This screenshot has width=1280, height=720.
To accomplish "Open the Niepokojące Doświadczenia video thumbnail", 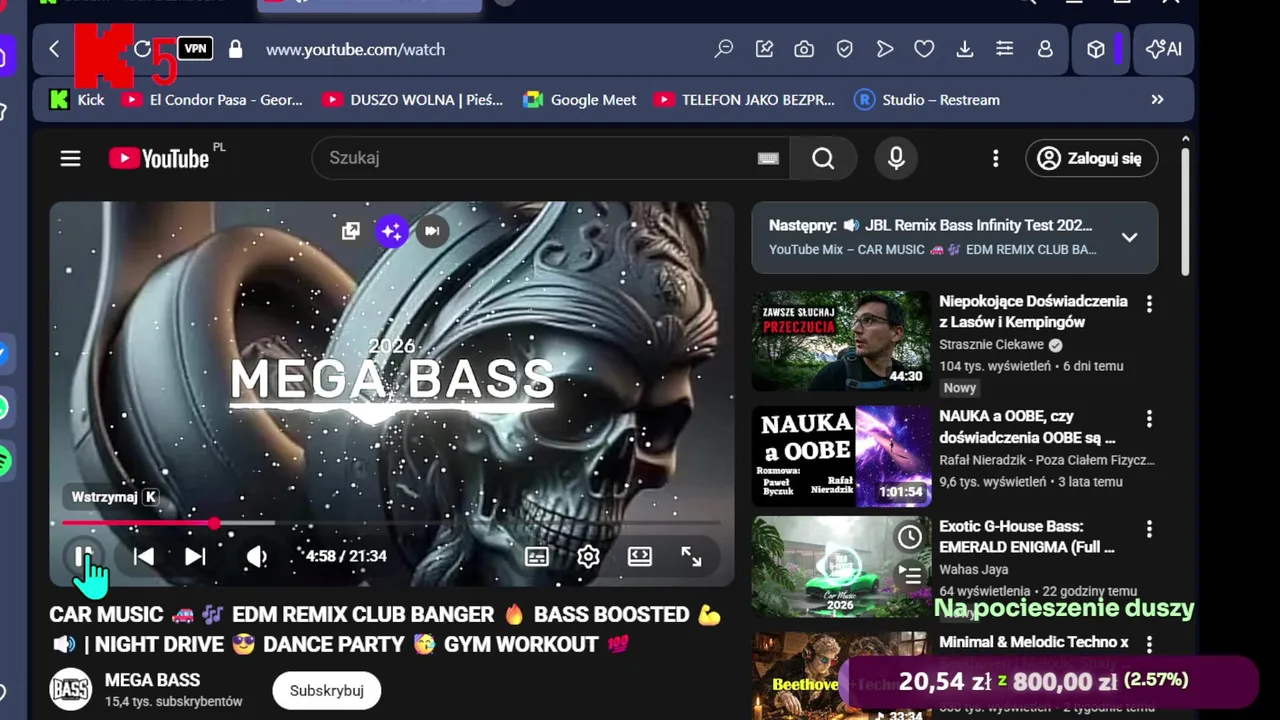I will pos(841,341).
